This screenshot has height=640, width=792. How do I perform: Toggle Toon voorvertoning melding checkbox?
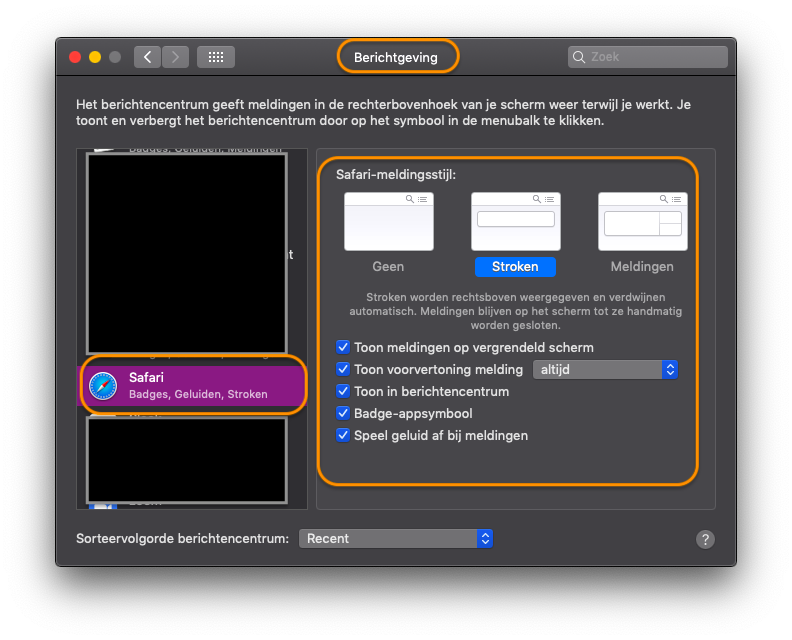(x=343, y=369)
